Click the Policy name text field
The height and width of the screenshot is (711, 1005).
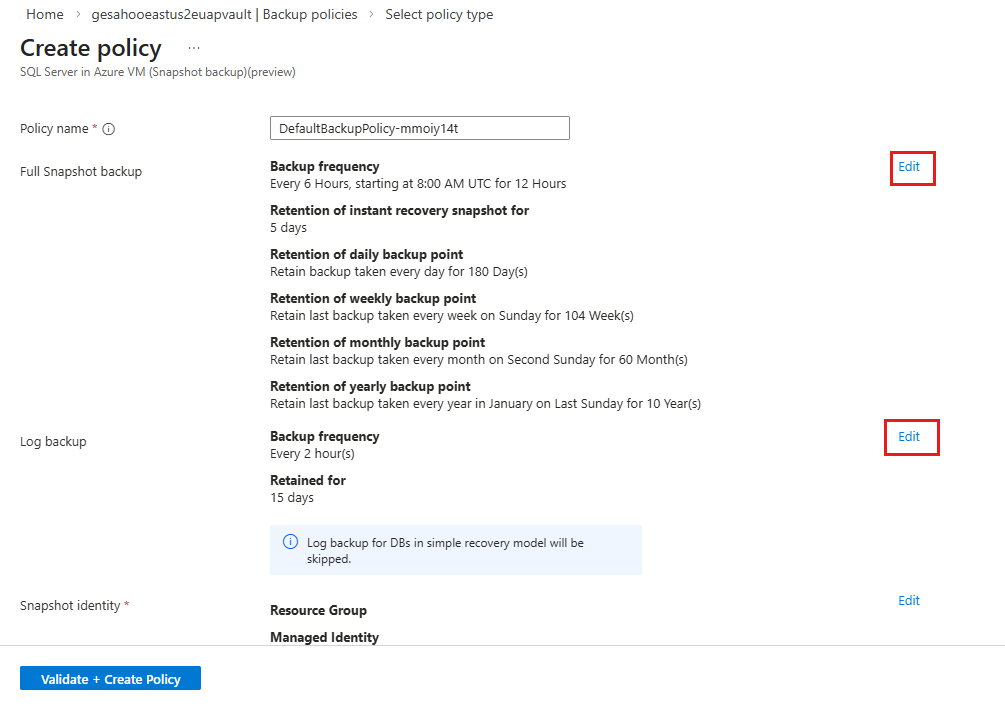[420, 128]
